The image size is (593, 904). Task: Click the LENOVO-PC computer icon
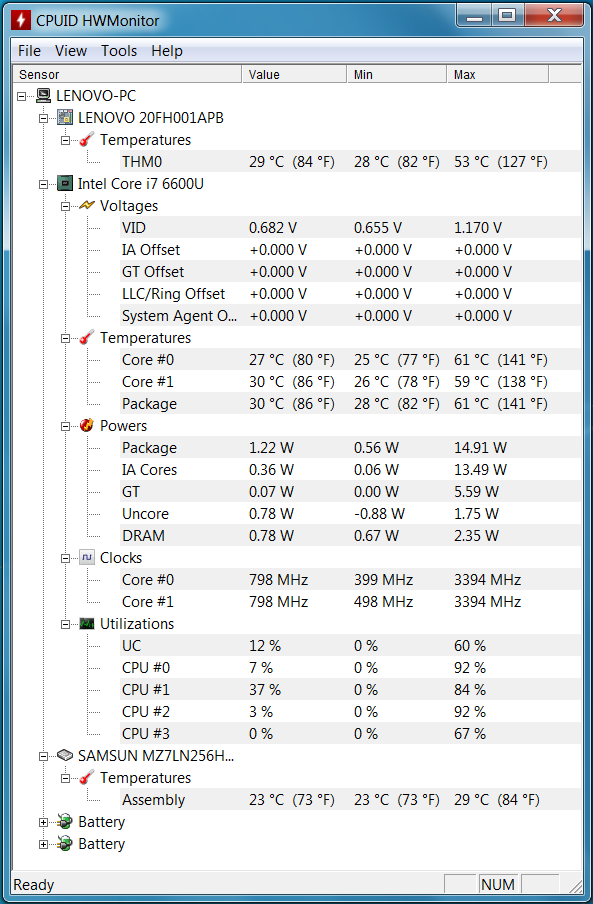point(43,96)
